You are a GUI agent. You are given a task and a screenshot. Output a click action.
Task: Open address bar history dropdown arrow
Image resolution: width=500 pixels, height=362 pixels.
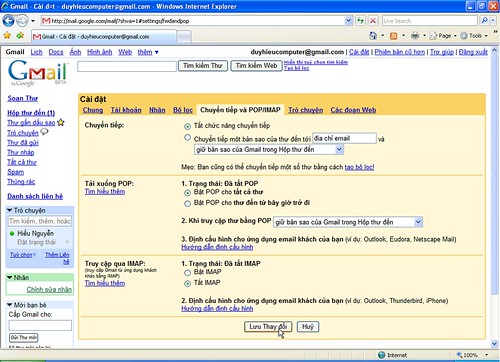click(348, 21)
